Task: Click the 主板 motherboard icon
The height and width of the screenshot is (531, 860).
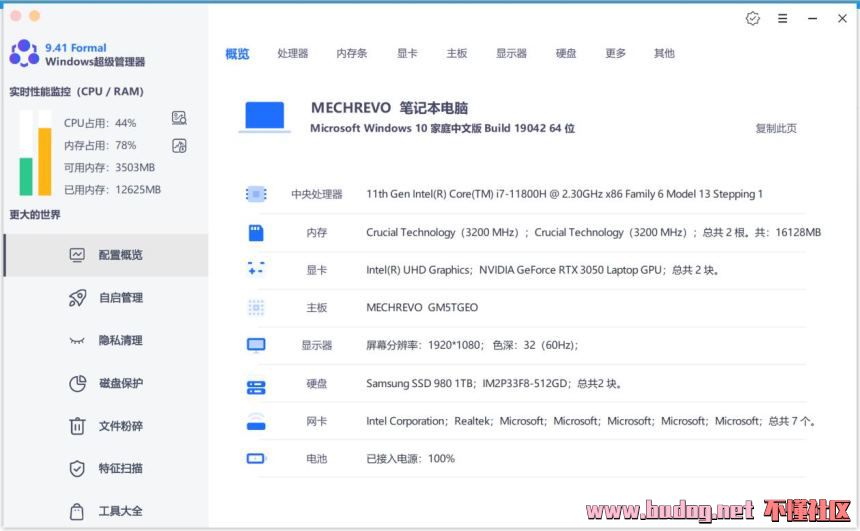Action: click(256, 308)
